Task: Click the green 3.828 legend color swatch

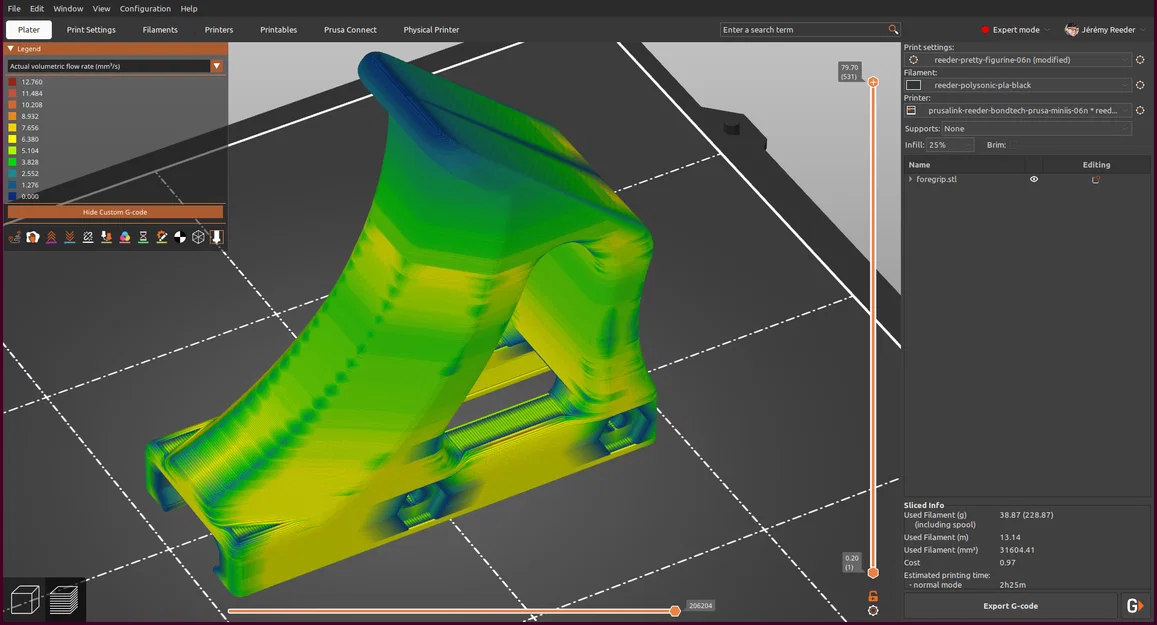Action: pos(12,162)
